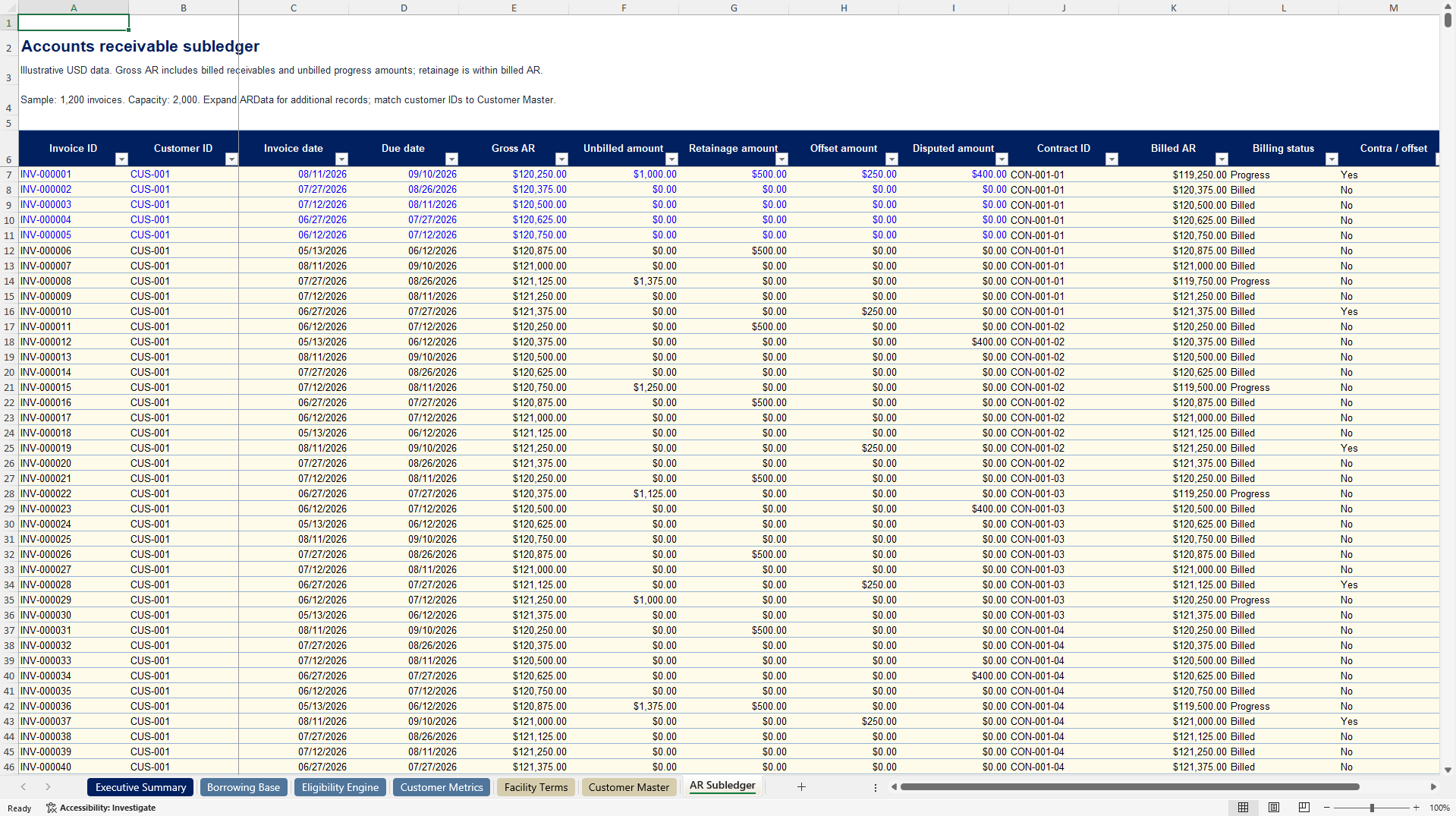Open the Retainage amount filter dropdown
Screen dimensions: 1456x816
(x=781, y=159)
